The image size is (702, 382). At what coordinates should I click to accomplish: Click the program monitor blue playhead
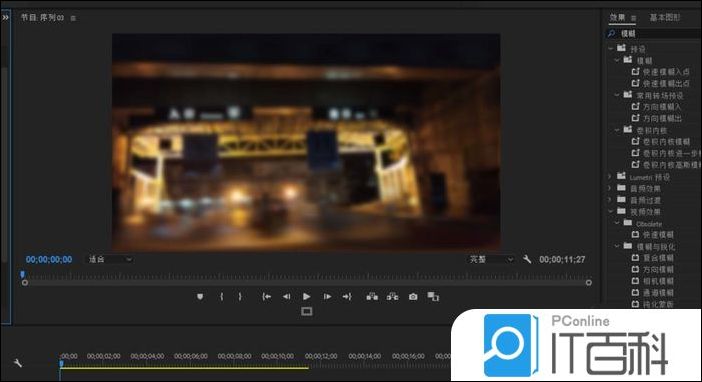click(22, 275)
